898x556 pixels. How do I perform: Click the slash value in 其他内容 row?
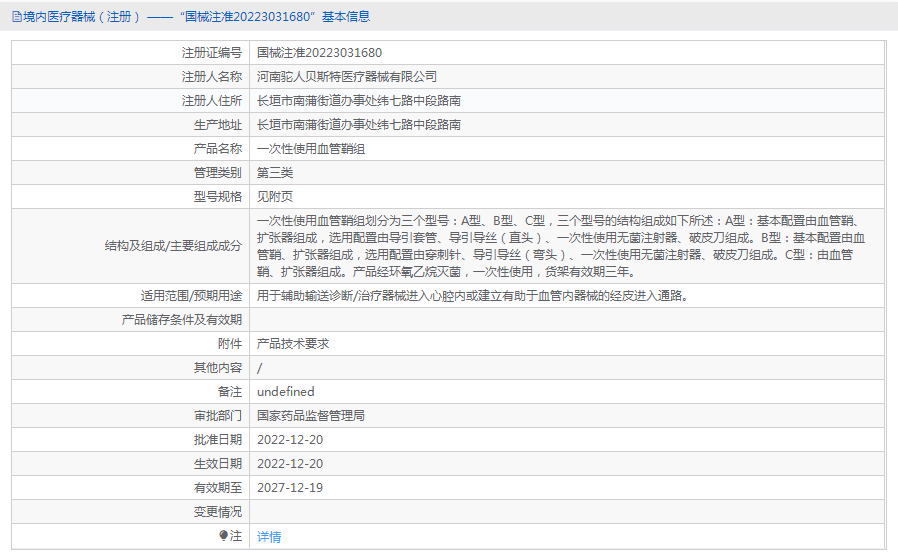(x=259, y=368)
